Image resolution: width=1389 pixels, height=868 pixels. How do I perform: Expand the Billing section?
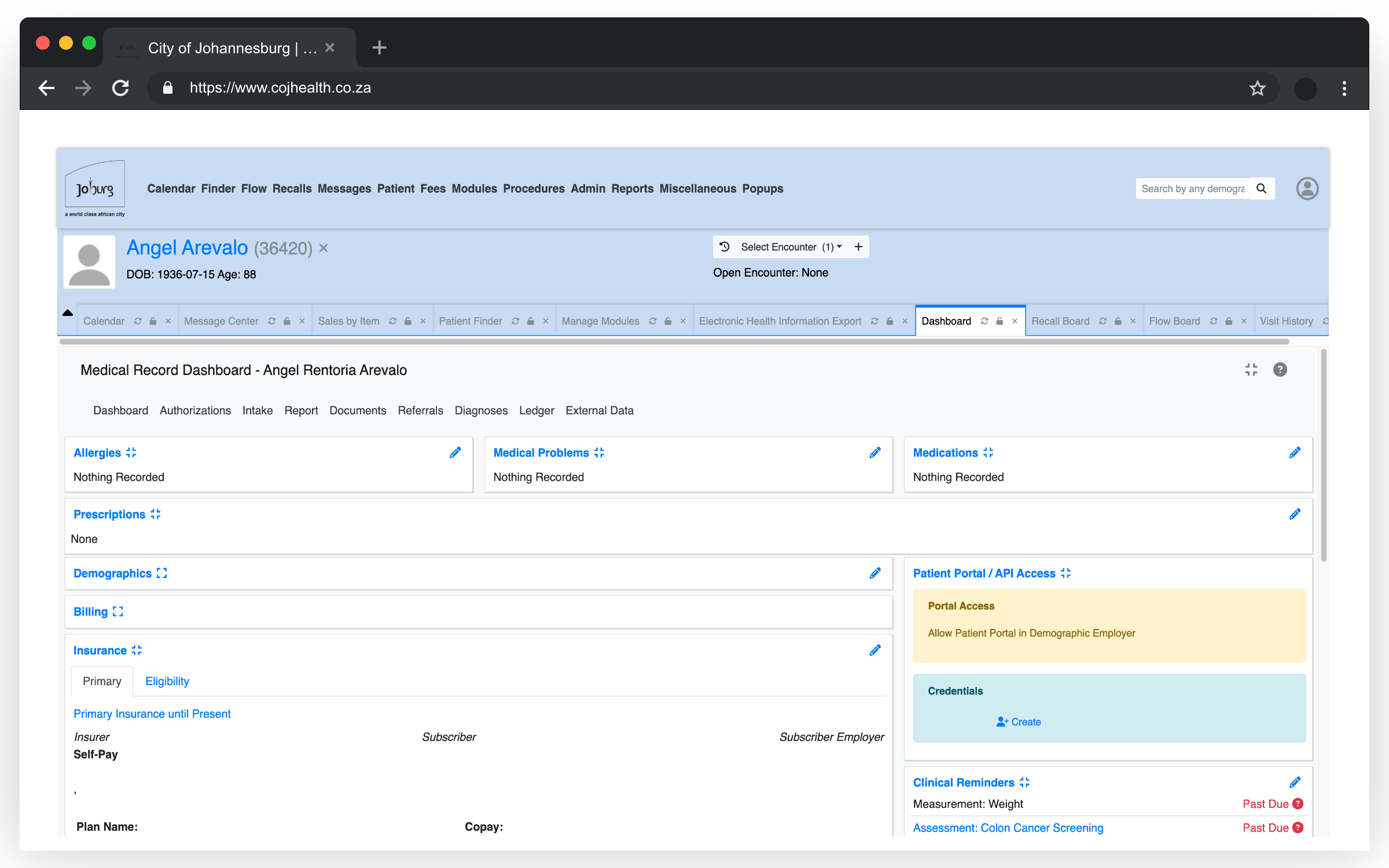coord(118,612)
